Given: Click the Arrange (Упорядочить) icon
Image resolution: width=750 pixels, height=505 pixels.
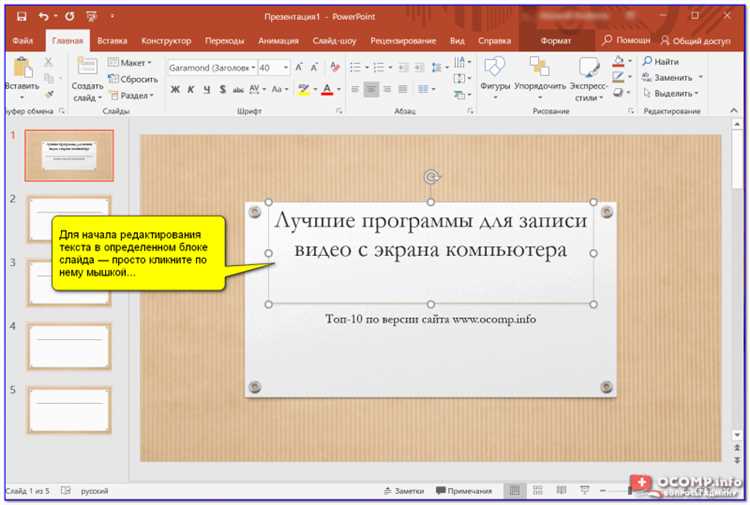Looking at the screenshot, I should click(x=540, y=69).
